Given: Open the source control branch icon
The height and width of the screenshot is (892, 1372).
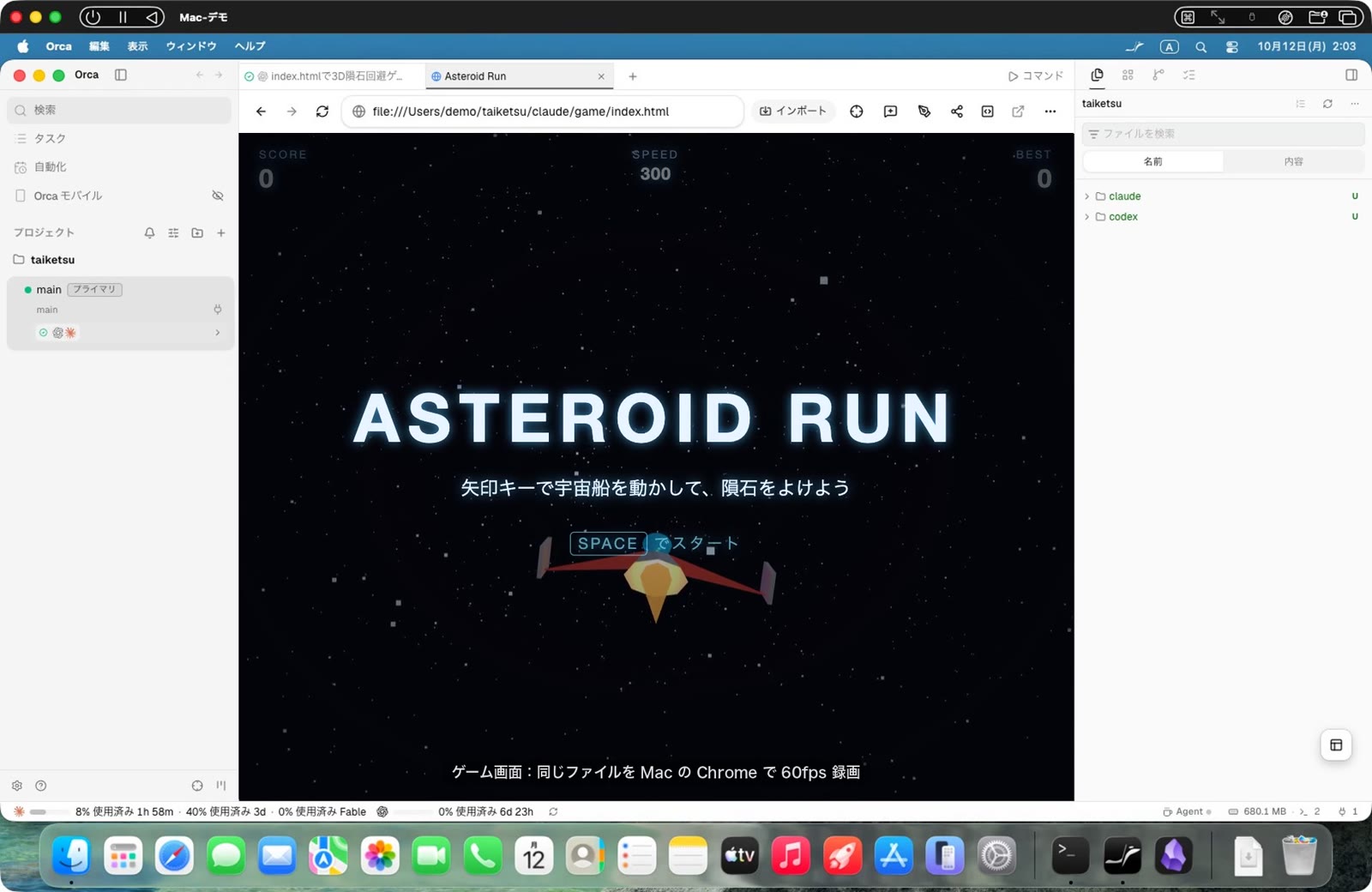Looking at the screenshot, I should [1158, 75].
